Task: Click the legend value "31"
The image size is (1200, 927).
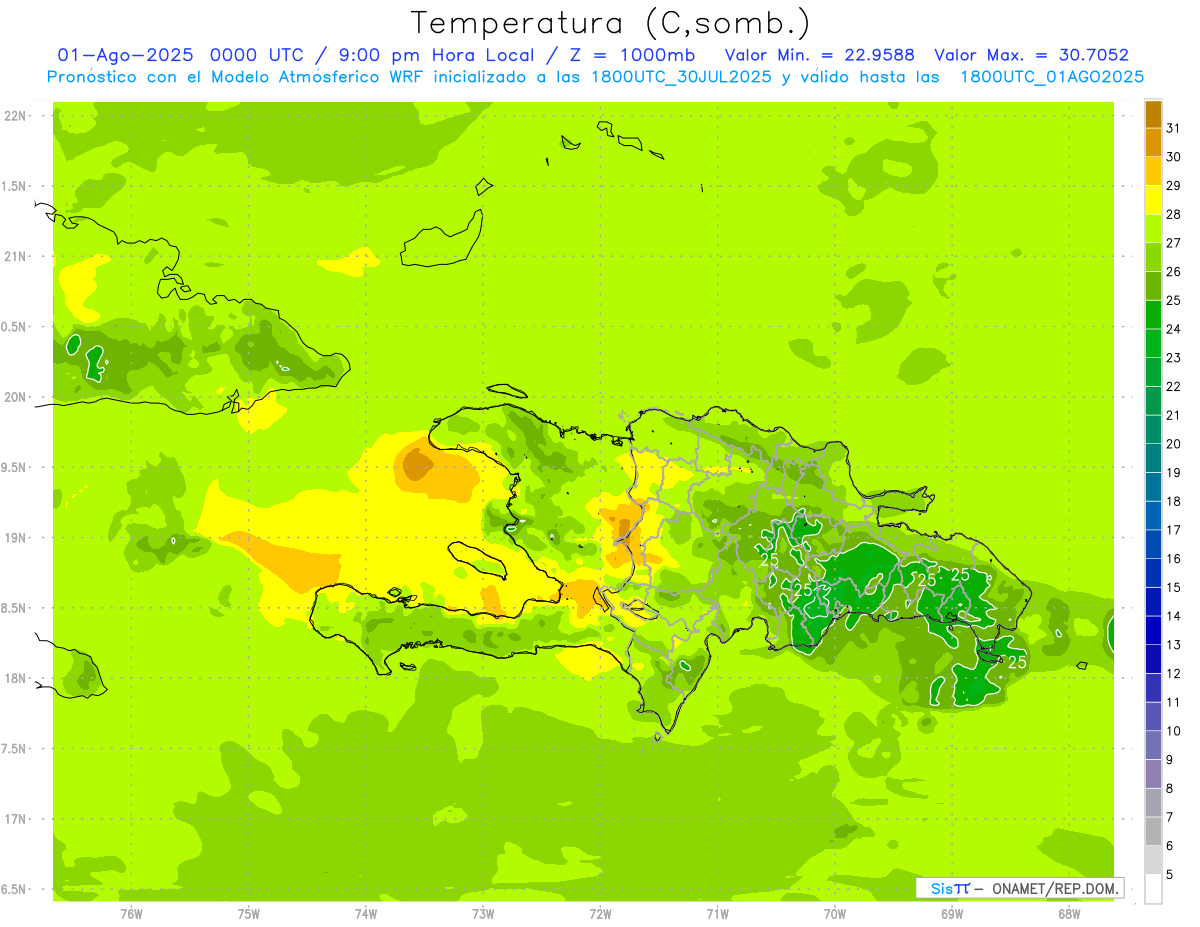Action: [1173, 128]
